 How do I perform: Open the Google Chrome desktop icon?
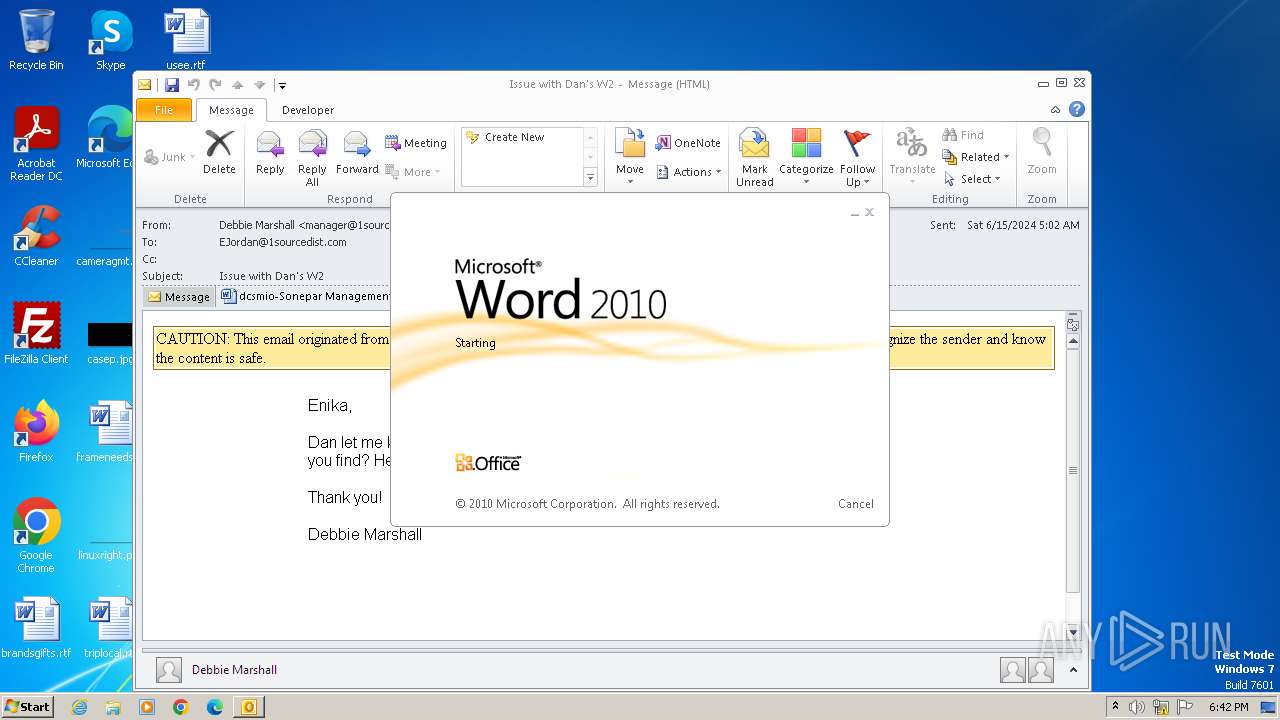[36, 535]
